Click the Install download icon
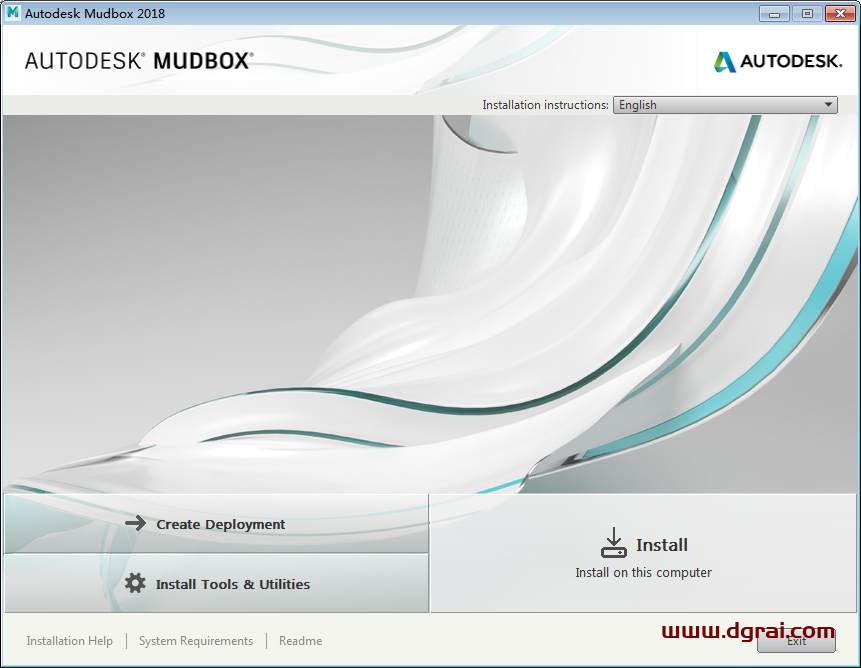The height and width of the screenshot is (668, 861). click(x=613, y=543)
